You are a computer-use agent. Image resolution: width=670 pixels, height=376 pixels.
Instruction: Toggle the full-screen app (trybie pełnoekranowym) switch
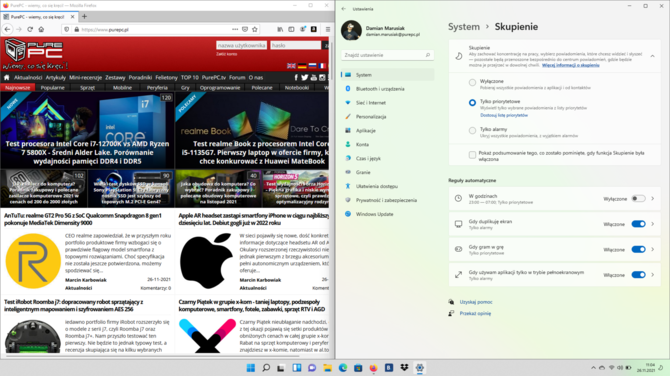[638, 275]
